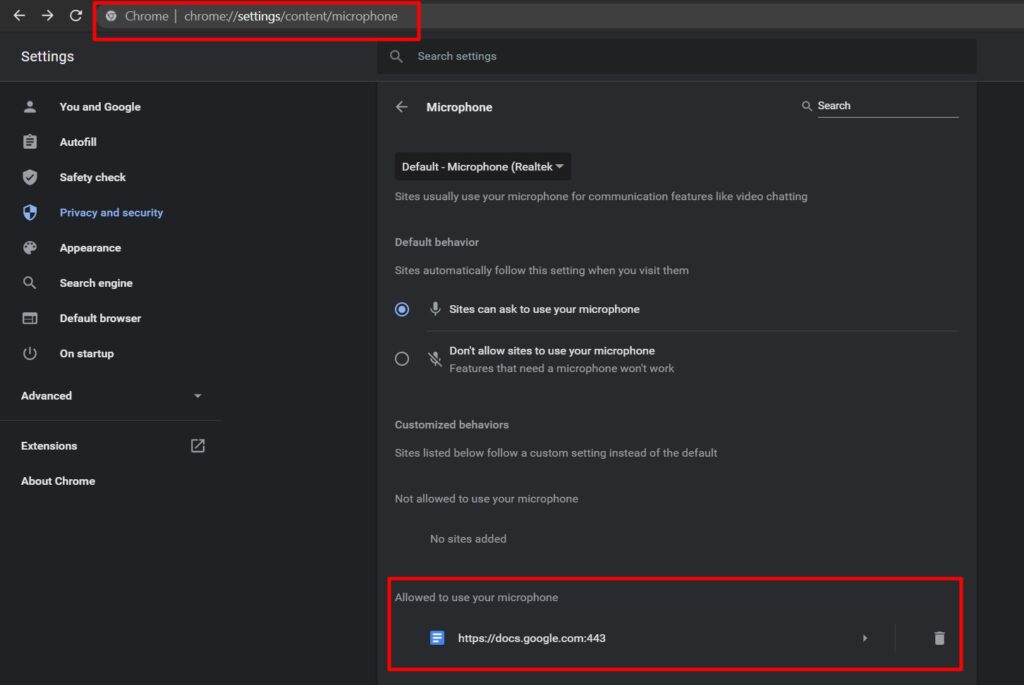Click the Privacy and security key icon
This screenshot has width=1024, height=685.
29,212
